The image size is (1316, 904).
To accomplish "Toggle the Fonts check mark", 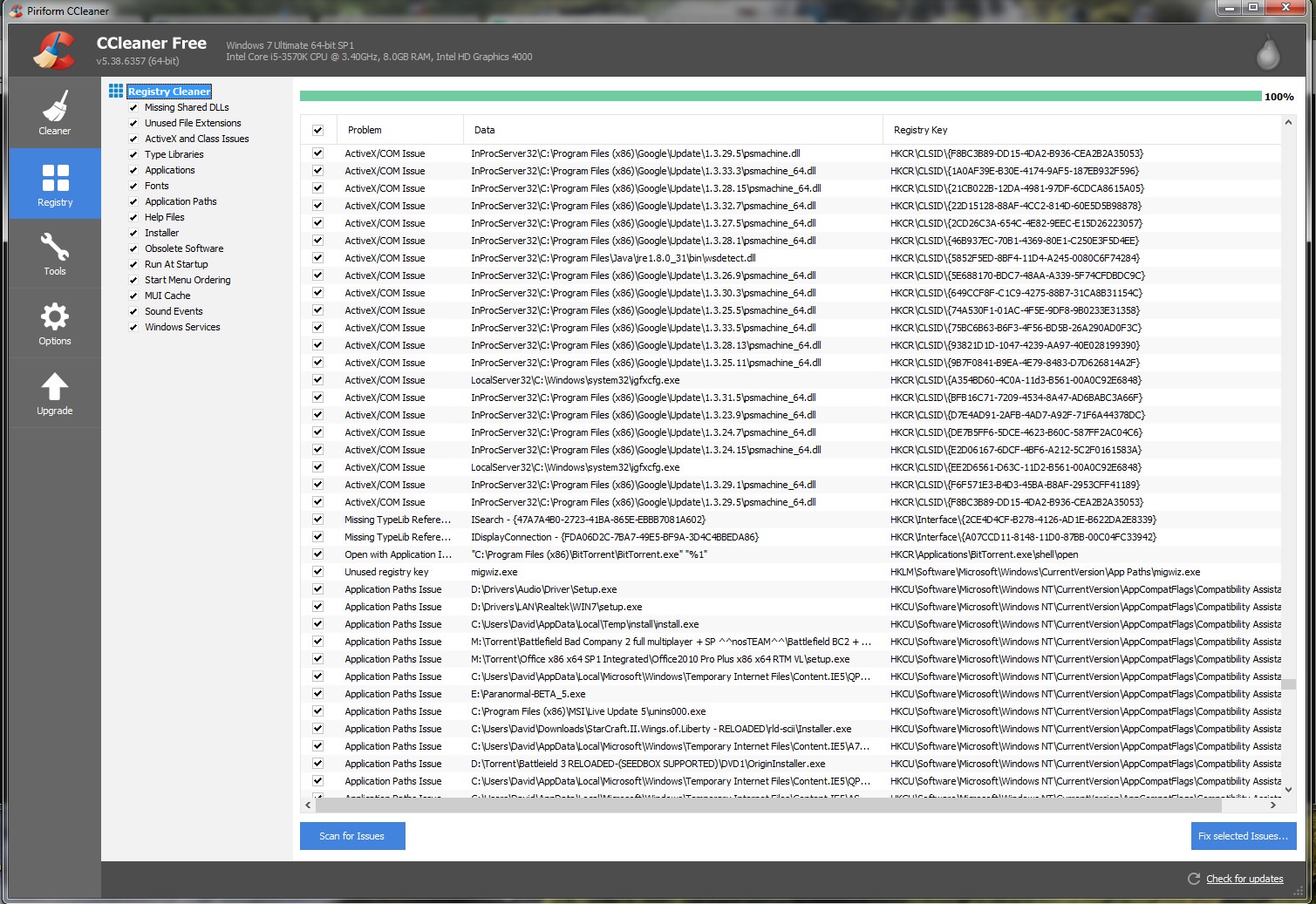I will click(x=133, y=186).
